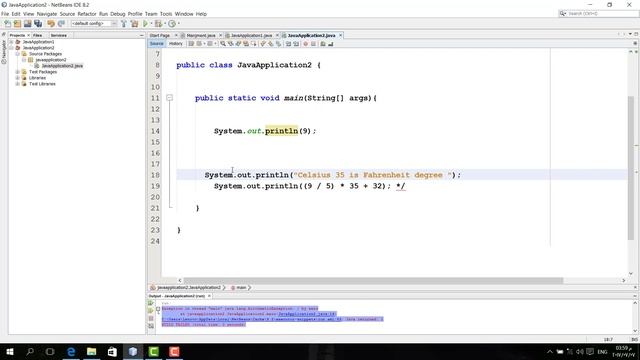Open Microsoft Store from the taskbar
Screen dimensions: 640x360
point(112,351)
